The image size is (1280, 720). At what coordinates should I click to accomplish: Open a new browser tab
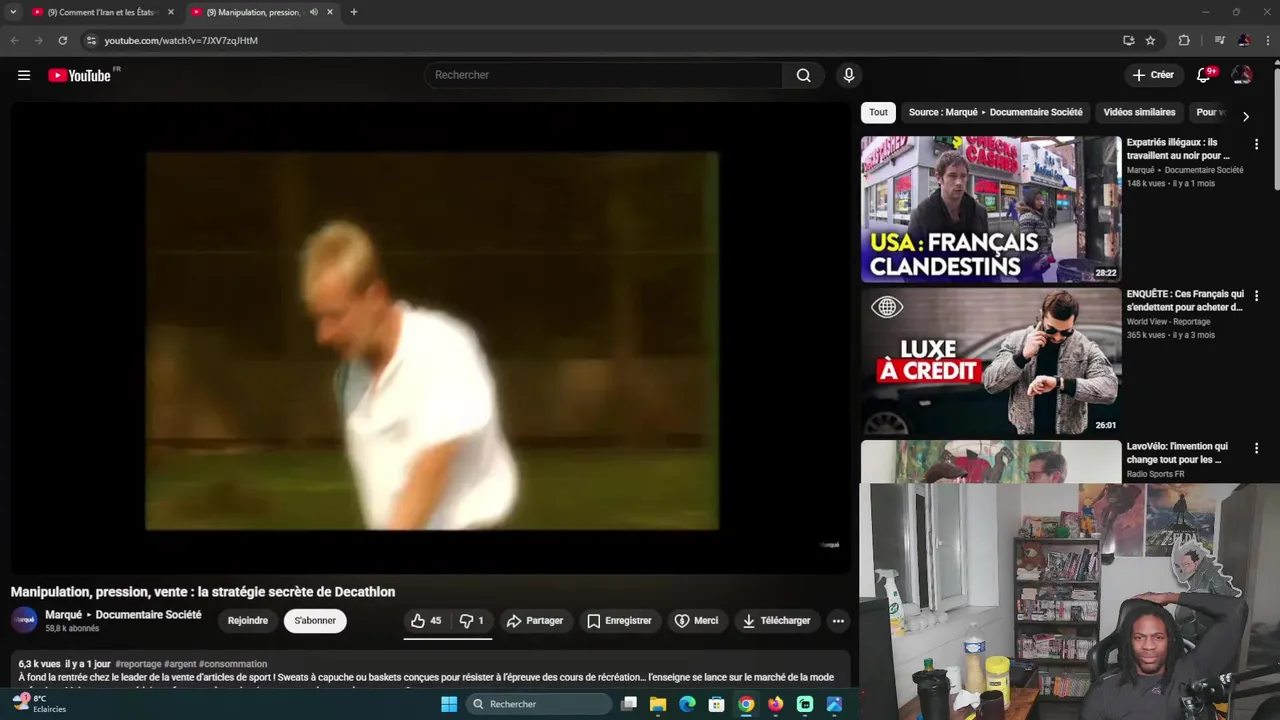click(x=353, y=12)
